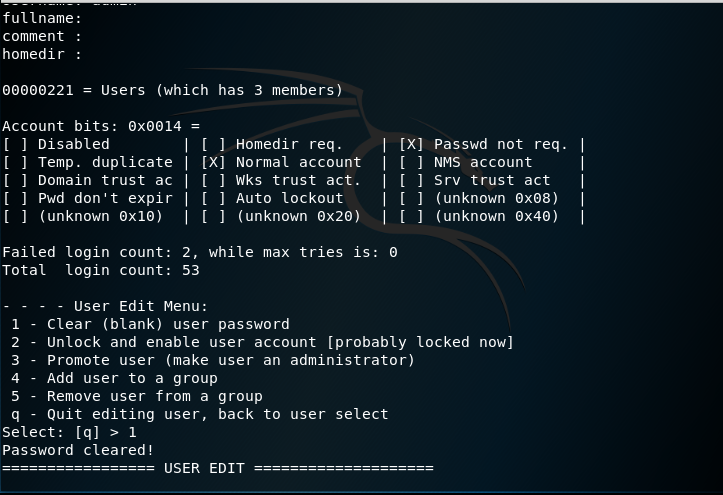Screen dimensions: 723x495
Task: Click the Temp. duplicate checkbox
Action: pos(16,162)
